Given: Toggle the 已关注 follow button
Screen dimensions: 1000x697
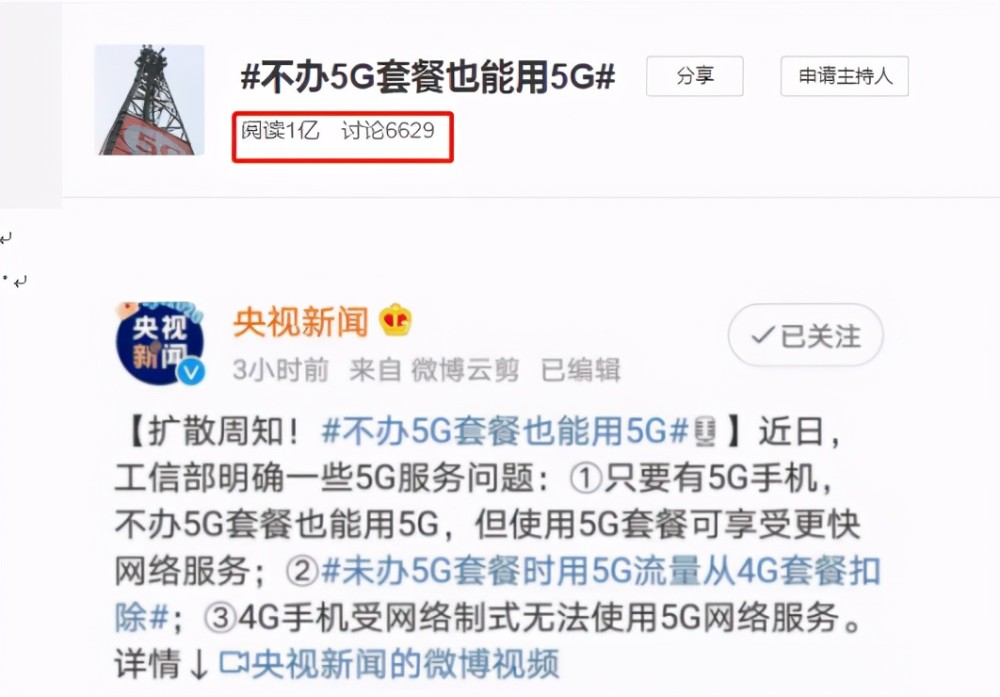Looking at the screenshot, I should (805, 335).
